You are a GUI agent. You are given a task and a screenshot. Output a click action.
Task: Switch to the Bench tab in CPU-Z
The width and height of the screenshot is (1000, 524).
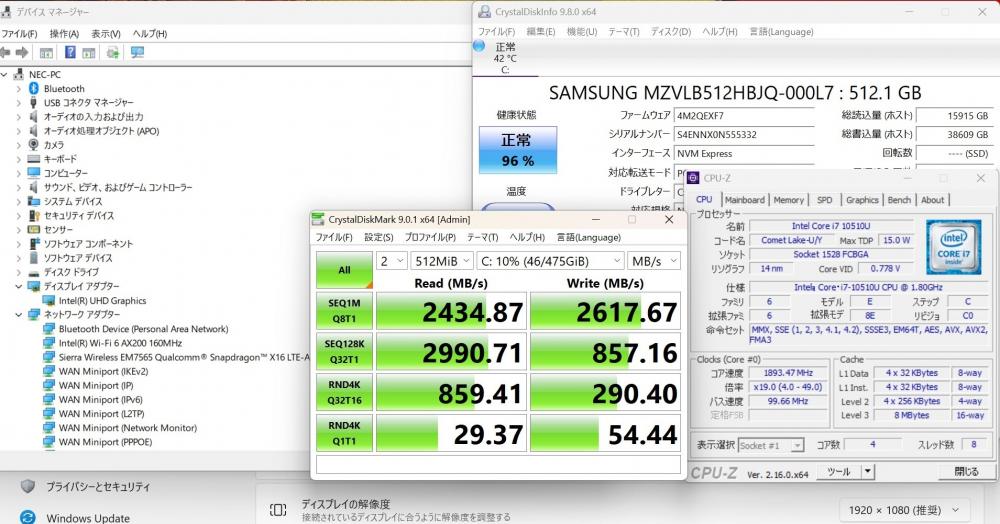click(899, 200)
